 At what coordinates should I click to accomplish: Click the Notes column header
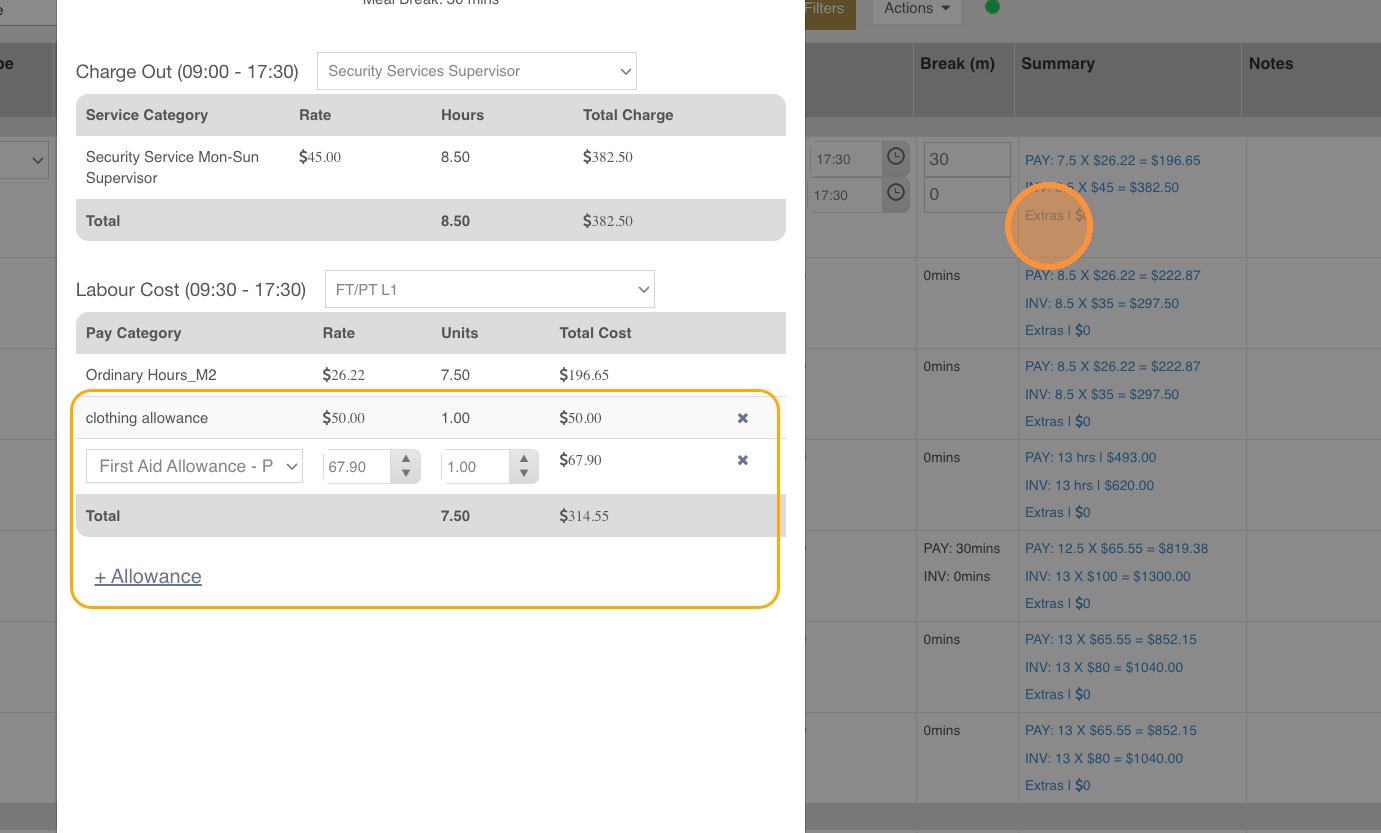point(1271,63)
